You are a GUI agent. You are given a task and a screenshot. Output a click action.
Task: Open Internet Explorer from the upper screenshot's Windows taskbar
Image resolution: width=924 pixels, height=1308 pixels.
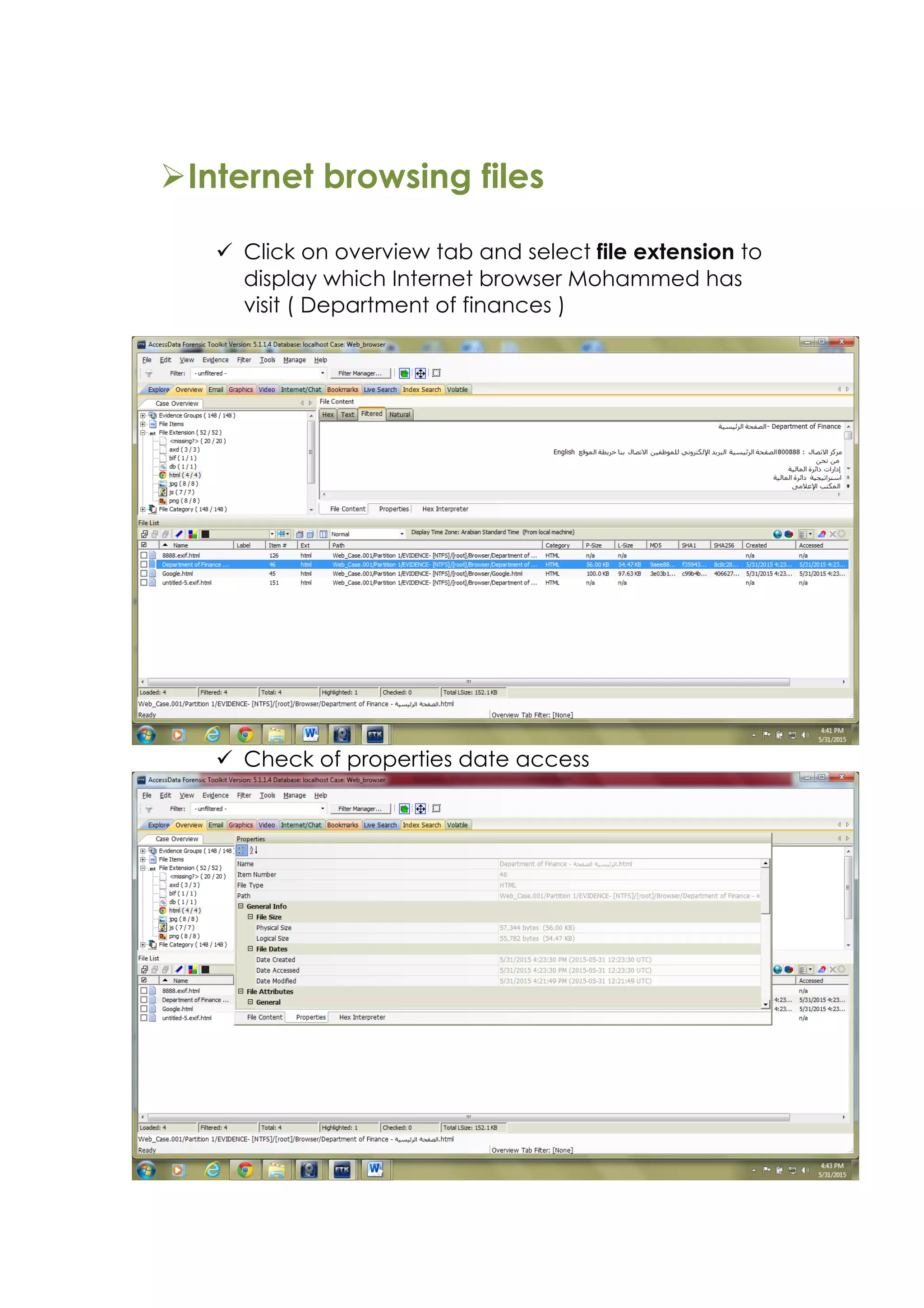coord(213,734)
